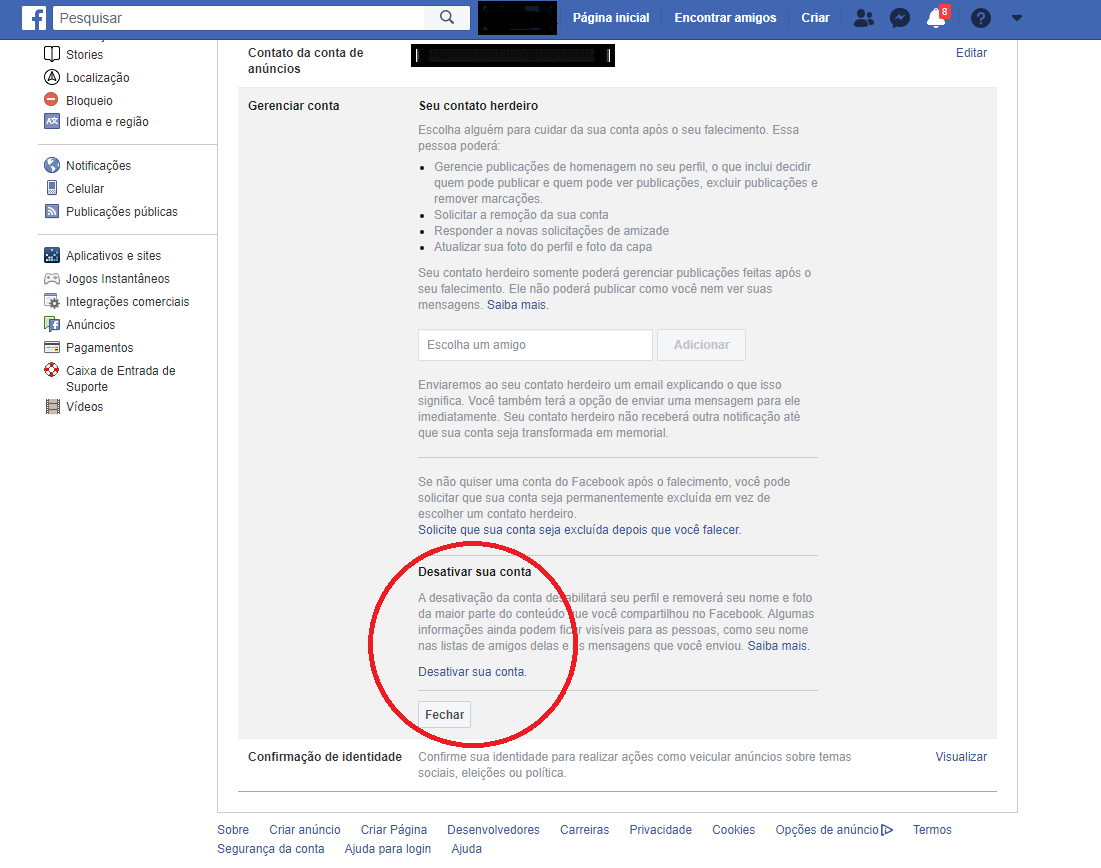
Task: Select Localização in settings sidebar
Action: (x=97, y=78)
